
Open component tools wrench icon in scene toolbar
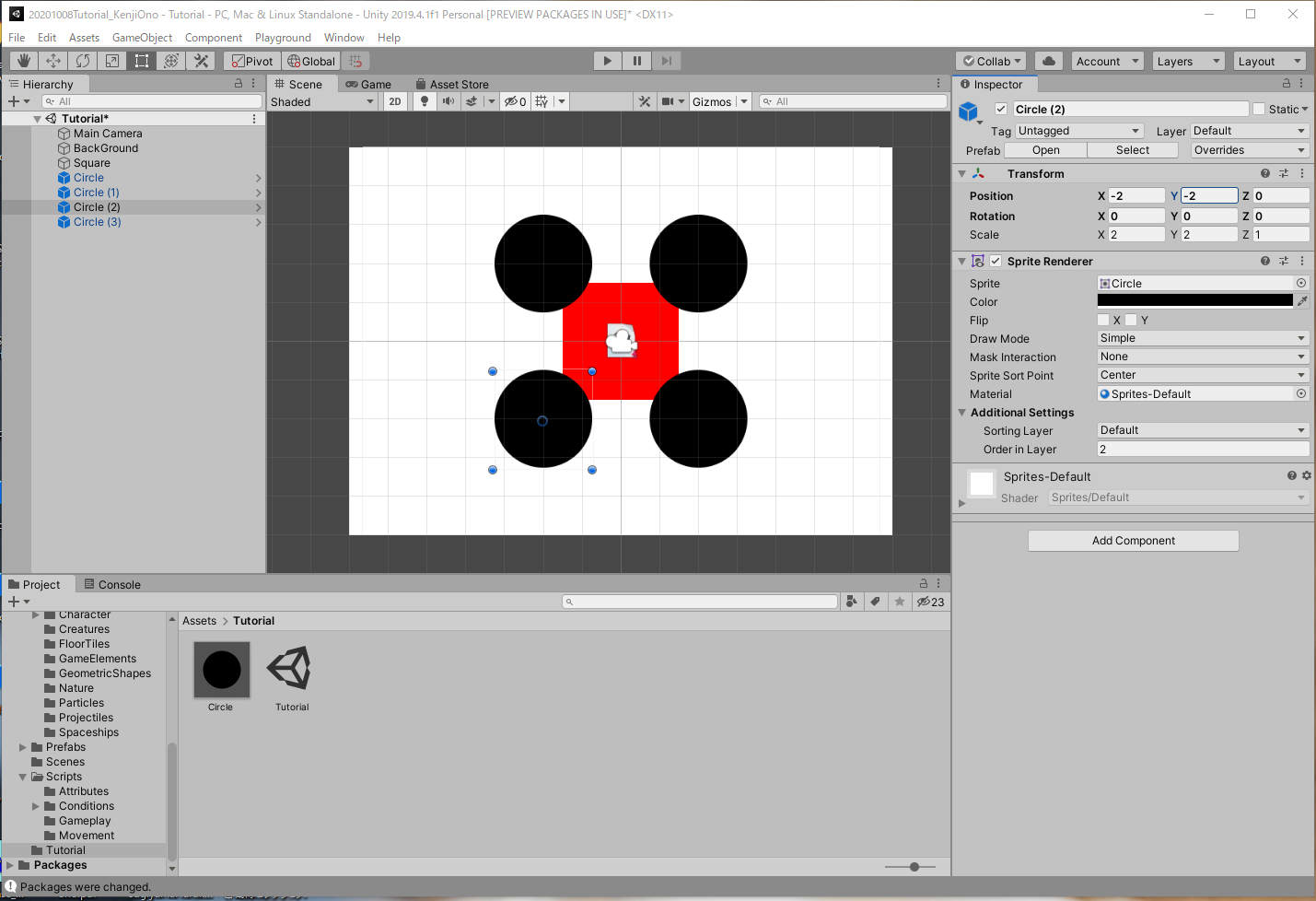645,101
